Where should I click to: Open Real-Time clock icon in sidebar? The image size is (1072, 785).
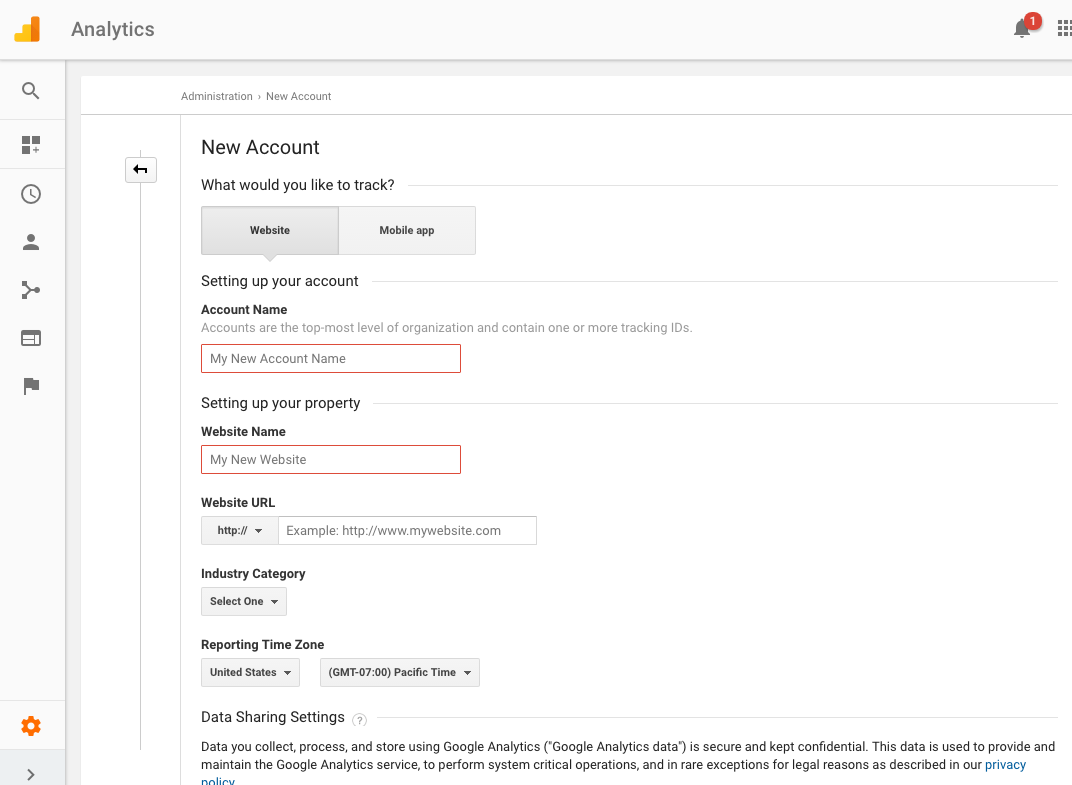[x=31, y=194]
